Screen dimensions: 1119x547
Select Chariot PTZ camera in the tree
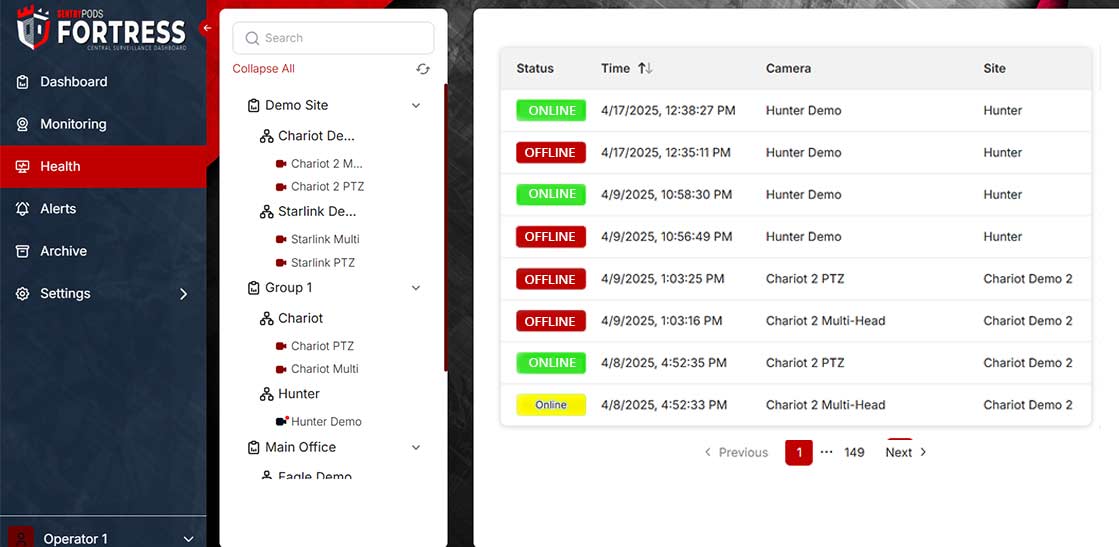click(322, 346)
